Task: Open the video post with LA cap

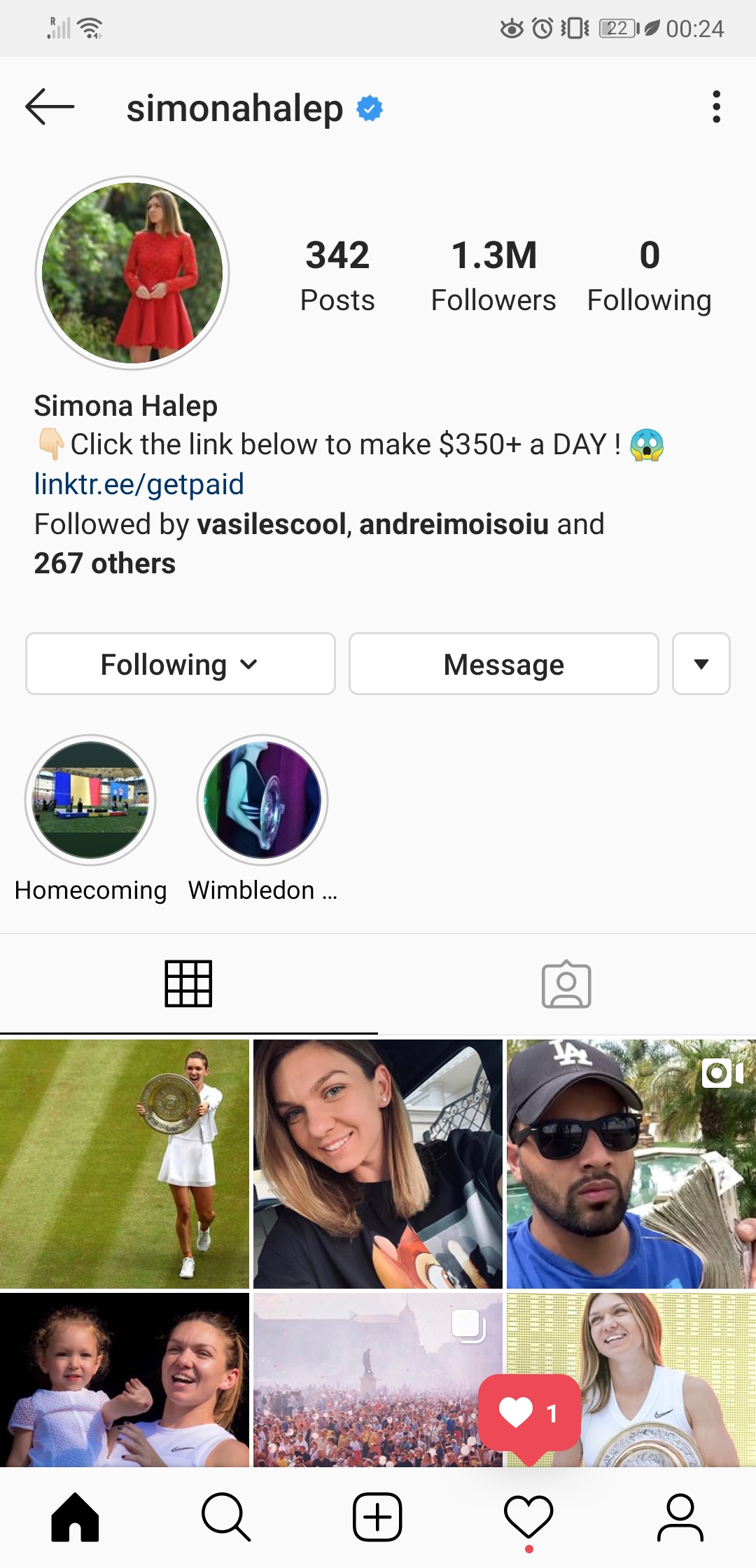Action: (x=631, y=1163)
